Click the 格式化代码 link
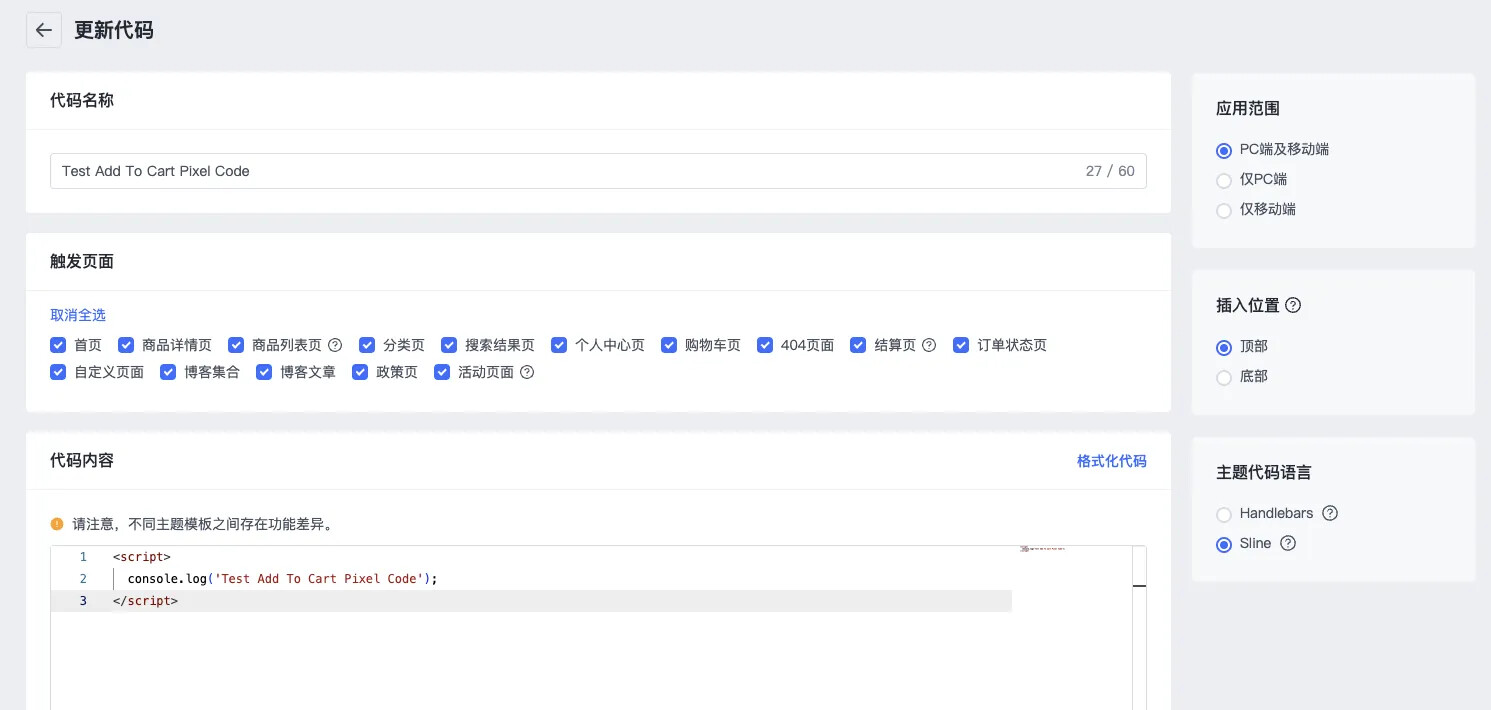Screen dimensions: 1491x710 point(1111,461)
